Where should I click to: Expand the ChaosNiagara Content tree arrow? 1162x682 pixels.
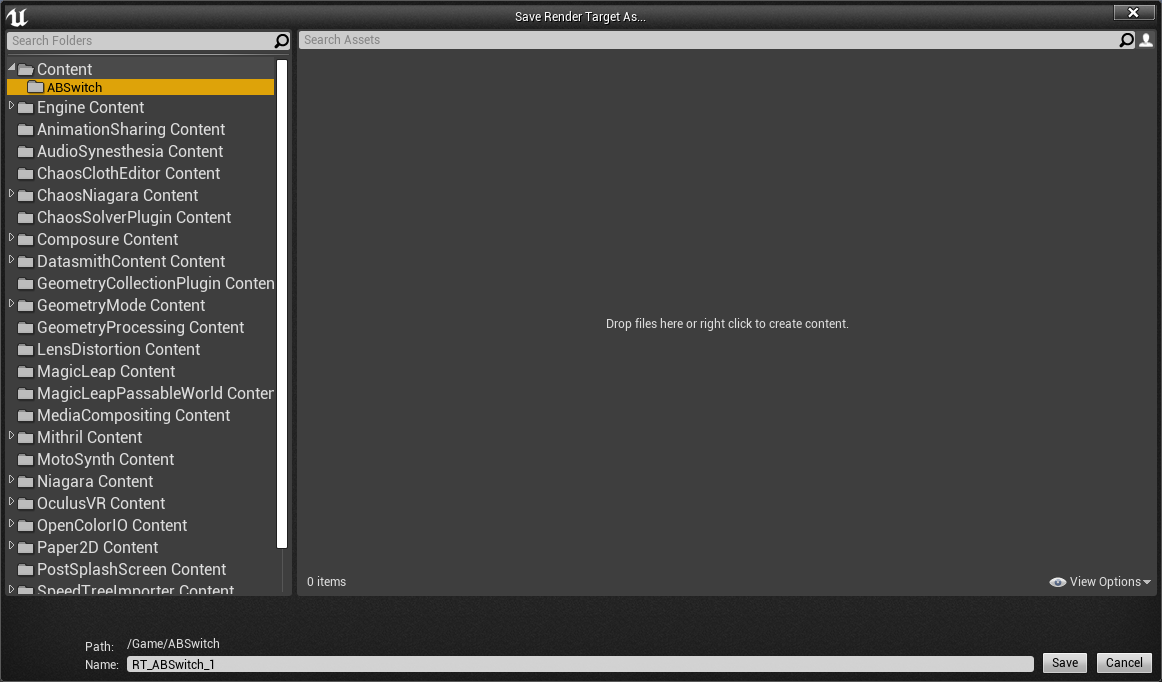12,194
